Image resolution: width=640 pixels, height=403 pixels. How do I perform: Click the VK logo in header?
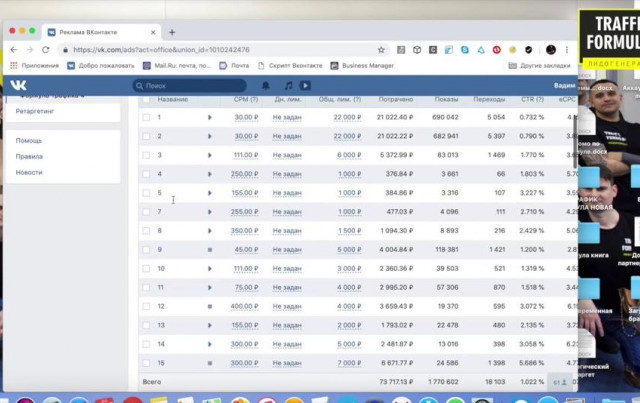pos(19,86)
